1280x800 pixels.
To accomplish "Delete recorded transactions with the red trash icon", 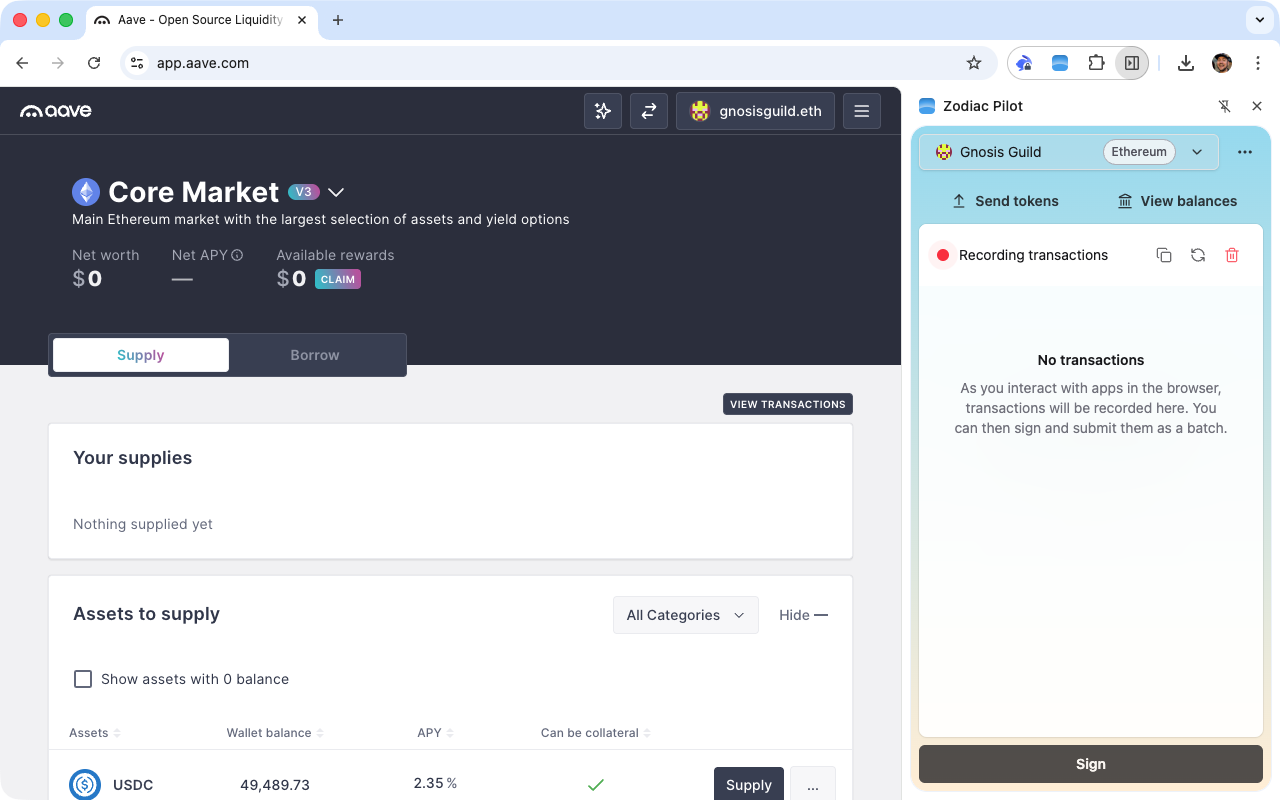I will (x=1232, y=255).
